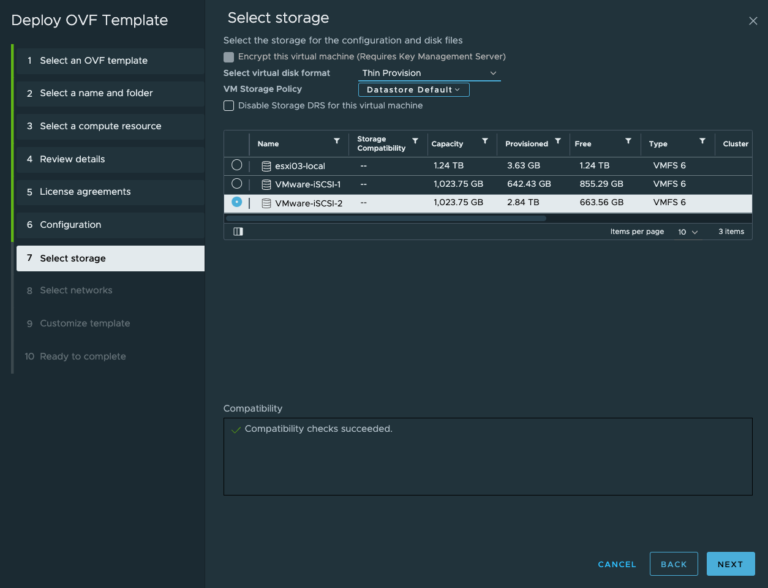Enable Encrypt this virtual machine checkbox

click(229, 57)
